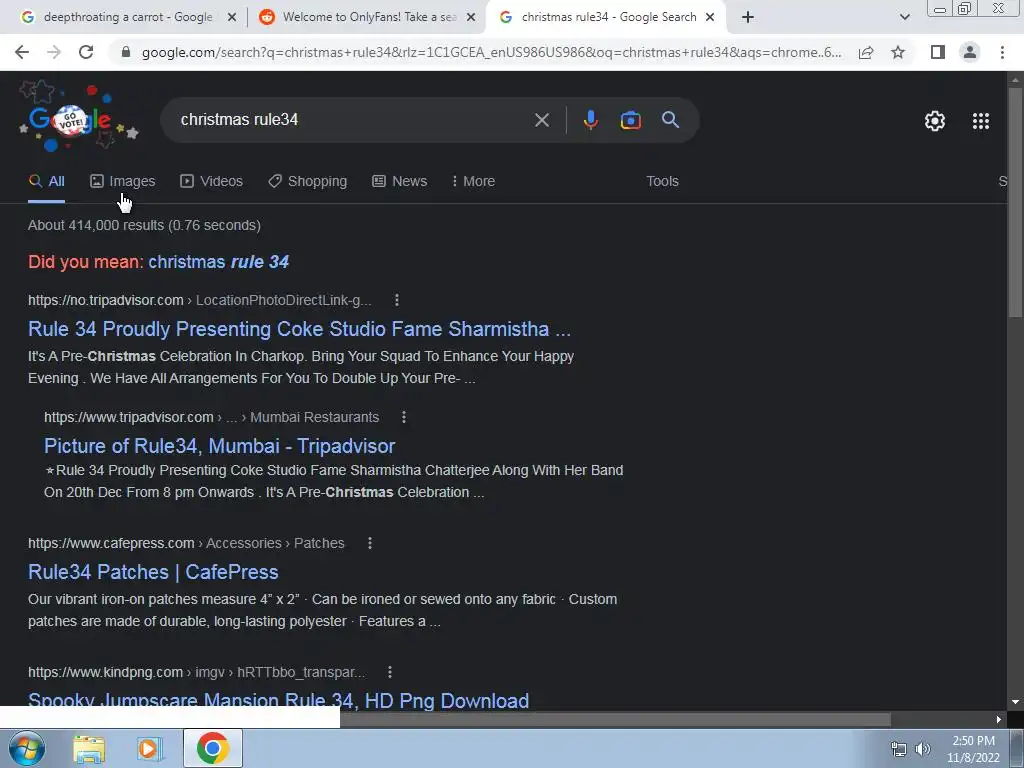Open the taskbar clock and date
1024x768 pixels.
[973, 749]
